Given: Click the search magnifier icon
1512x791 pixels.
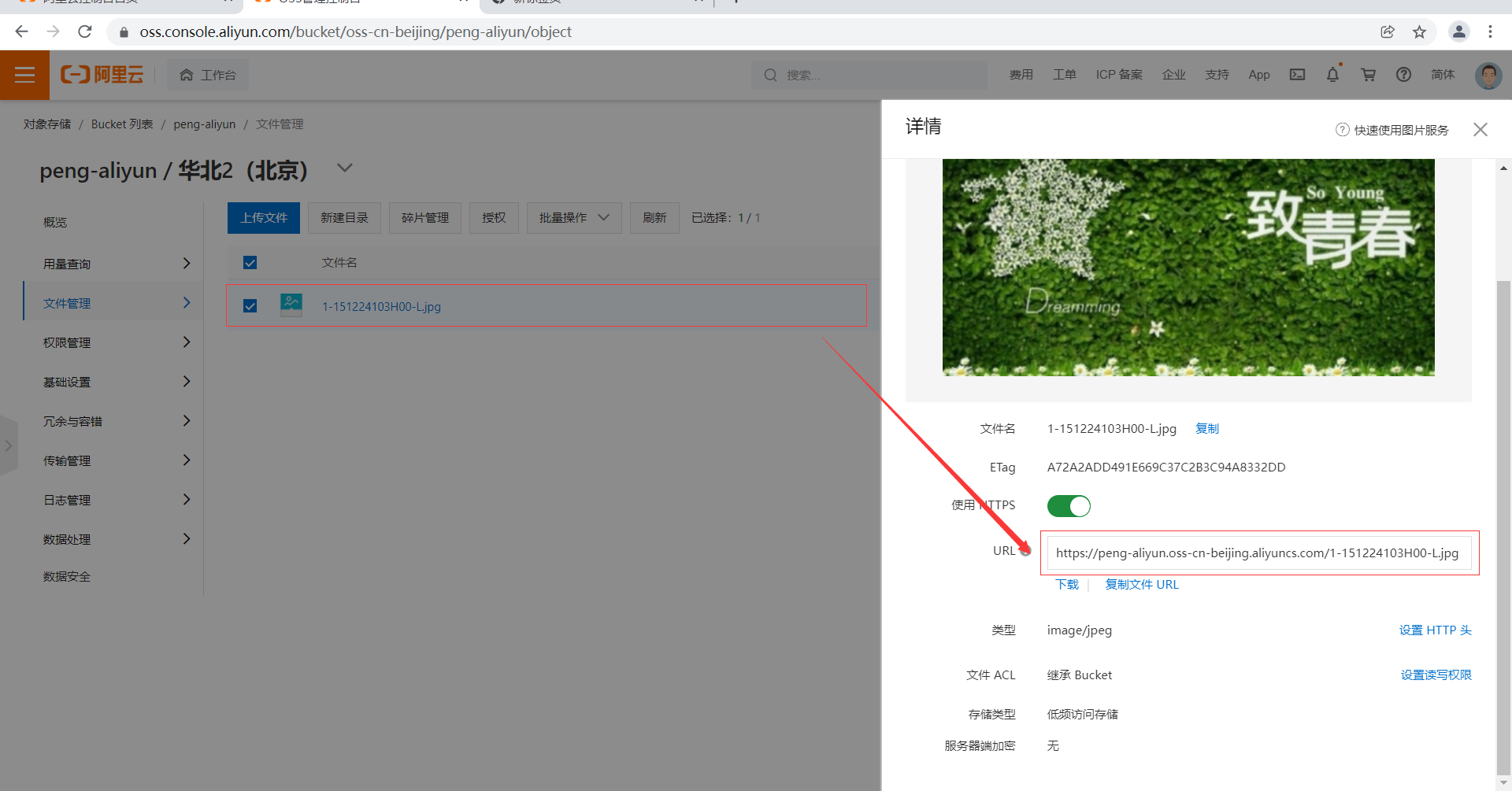Looking at the screenshot, I should coord(770,75).
